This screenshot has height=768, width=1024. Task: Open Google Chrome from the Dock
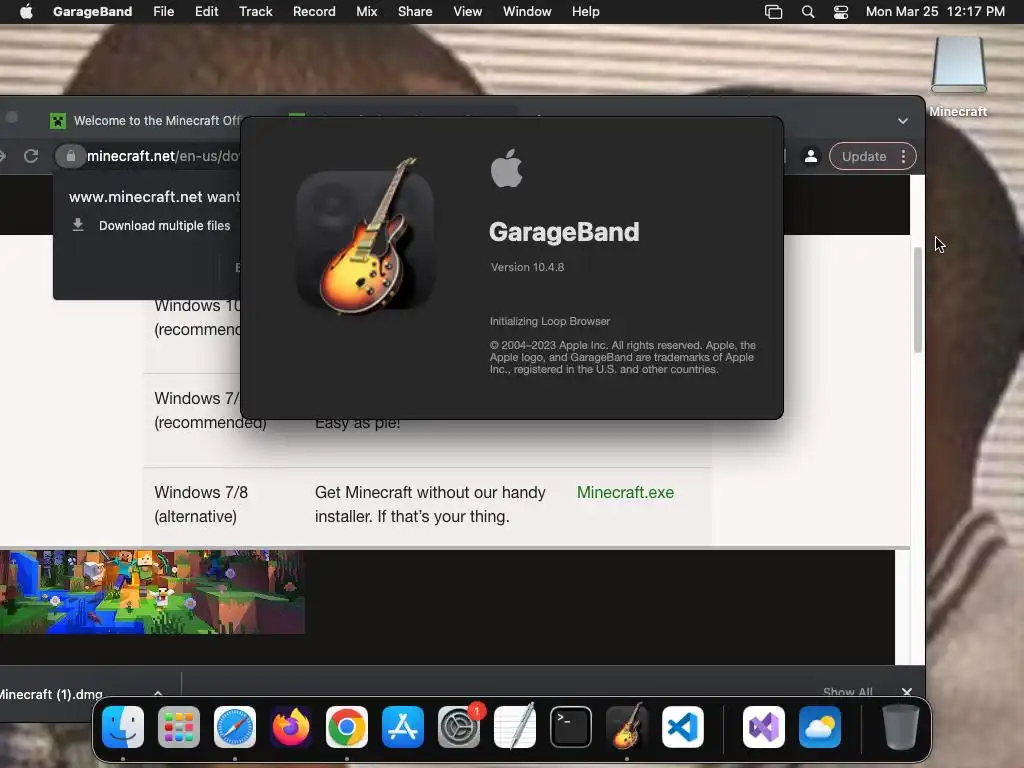click(x=347, y=727)
